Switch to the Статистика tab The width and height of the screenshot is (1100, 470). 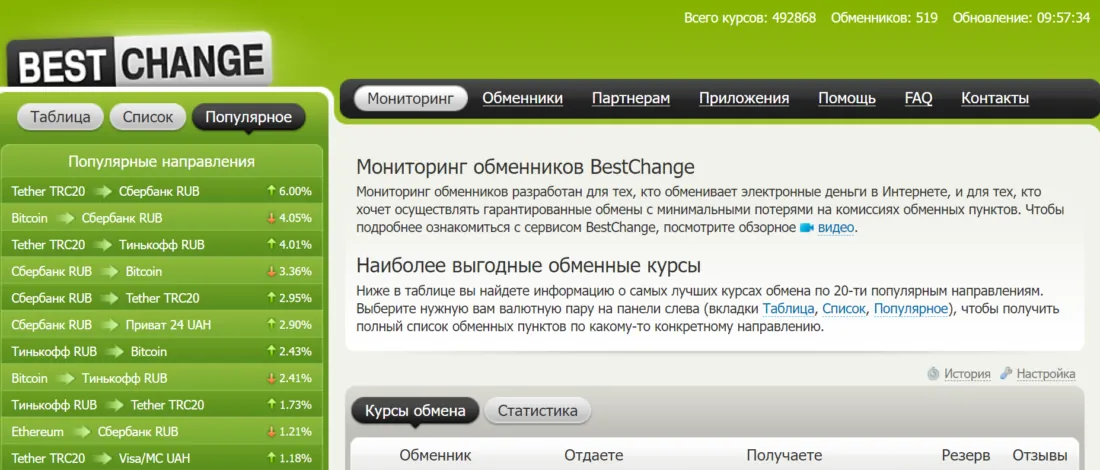pyautogui.click(x=537, y=411)
